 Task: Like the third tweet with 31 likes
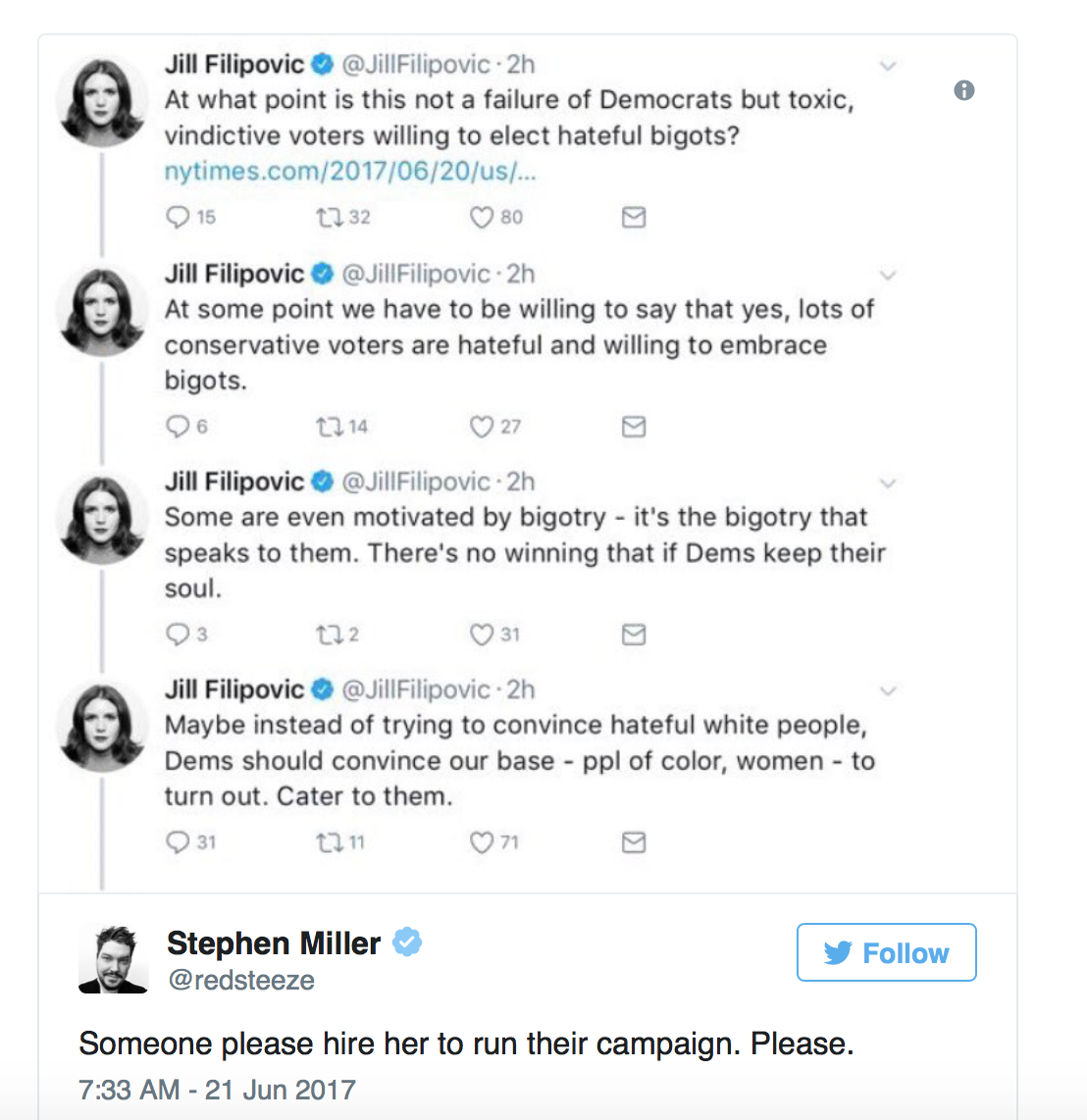click(481, 635)
